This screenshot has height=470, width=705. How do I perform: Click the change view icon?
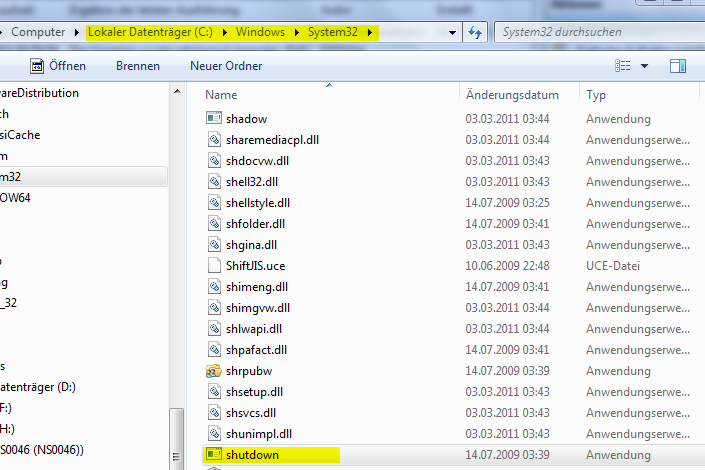click(x=623, y=66)
